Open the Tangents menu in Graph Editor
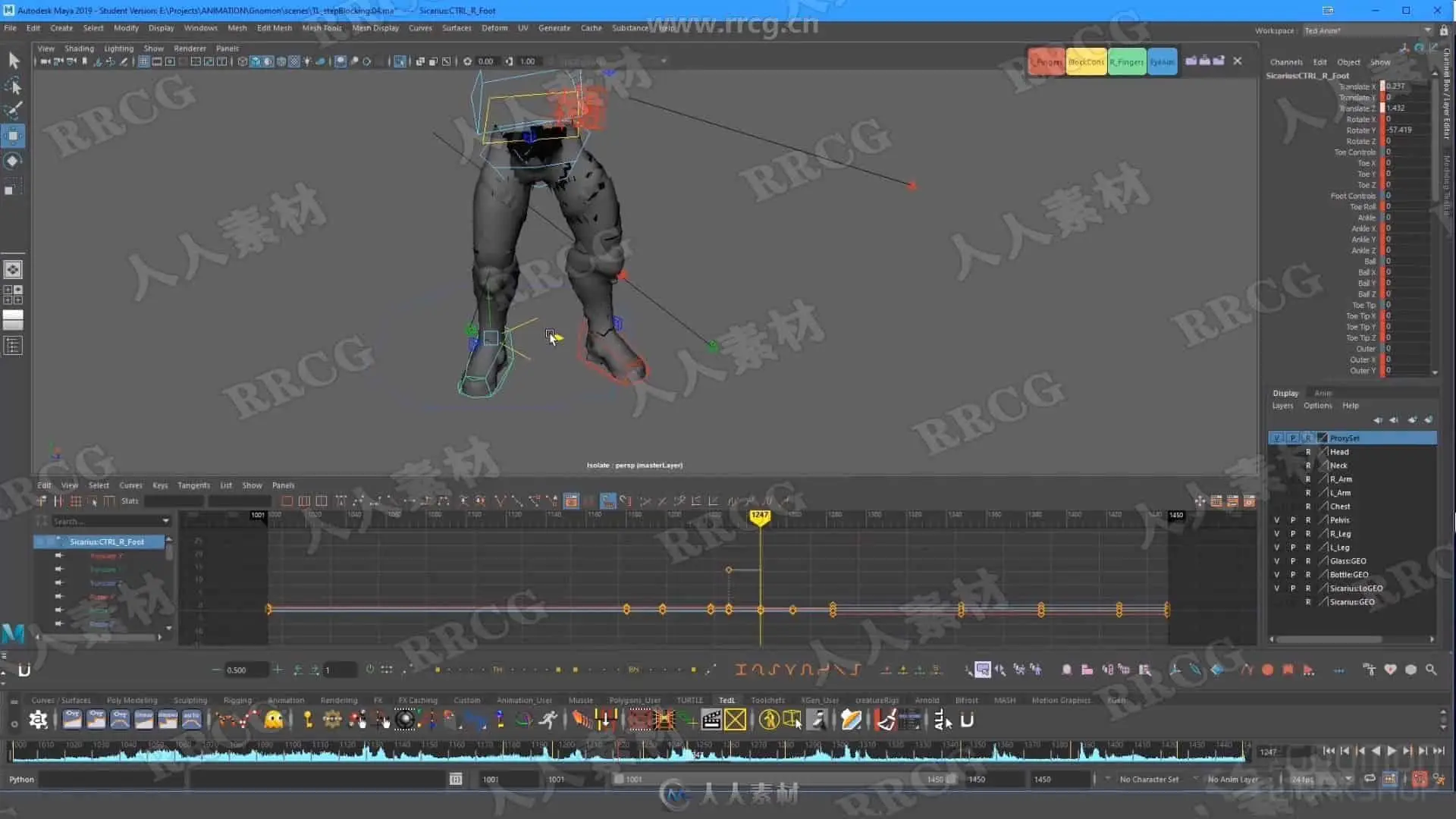The width and height of the screenshot is (1456, 819). tap(193, 485)
